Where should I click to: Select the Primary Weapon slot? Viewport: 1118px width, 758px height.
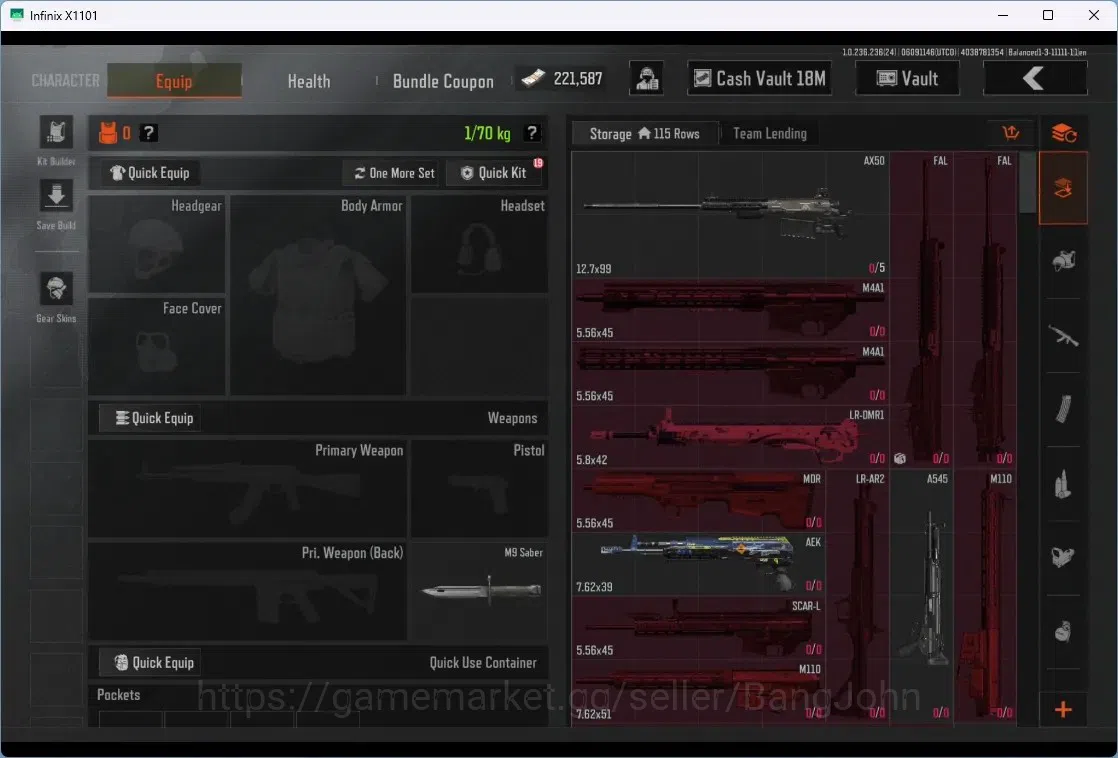(247, 488)
